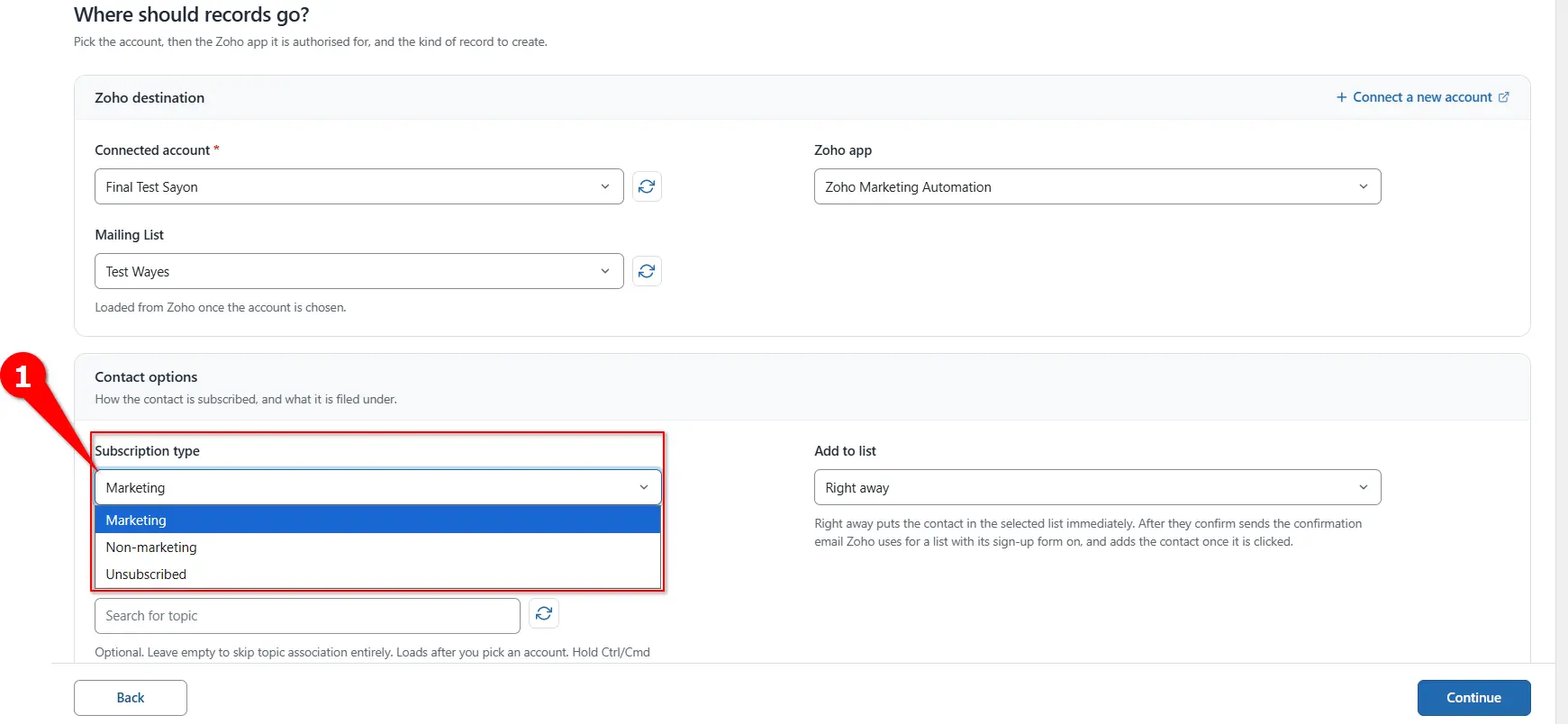Click the 'How the contact is subscribed' text

[246, 399]
